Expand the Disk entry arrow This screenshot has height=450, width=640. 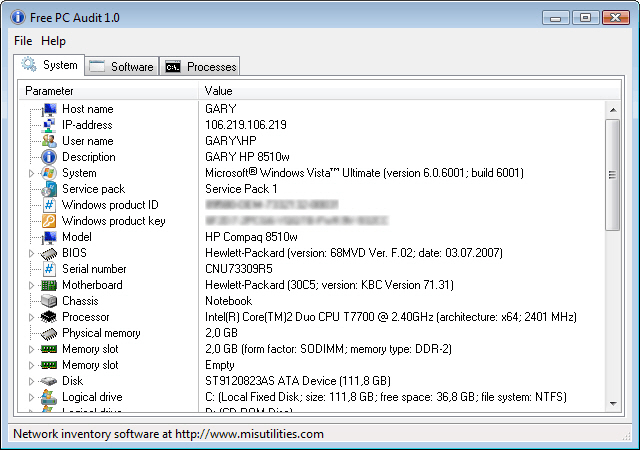coord(31,381)
